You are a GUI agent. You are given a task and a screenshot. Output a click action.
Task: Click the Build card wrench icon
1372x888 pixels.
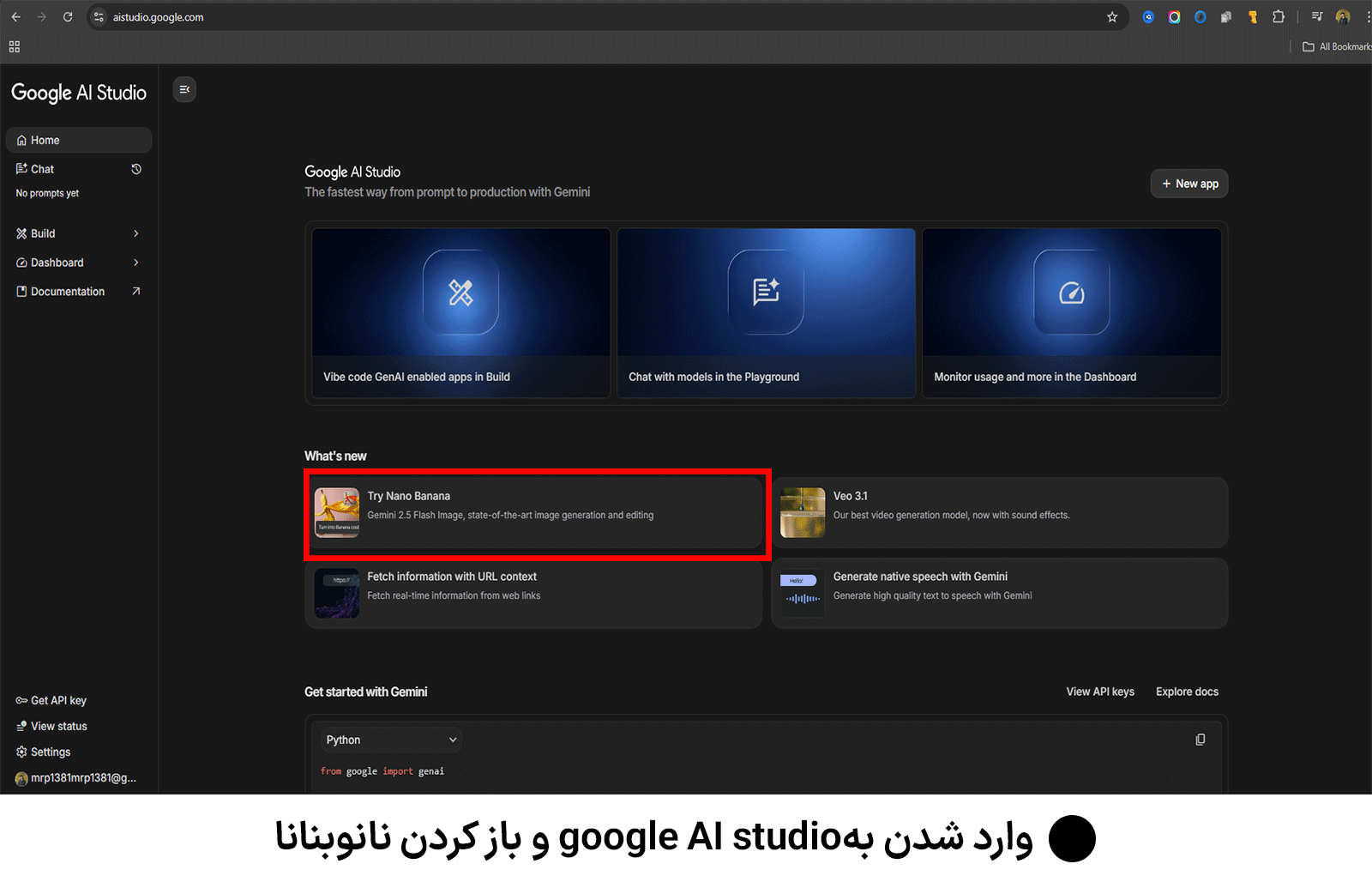(460, 293)
